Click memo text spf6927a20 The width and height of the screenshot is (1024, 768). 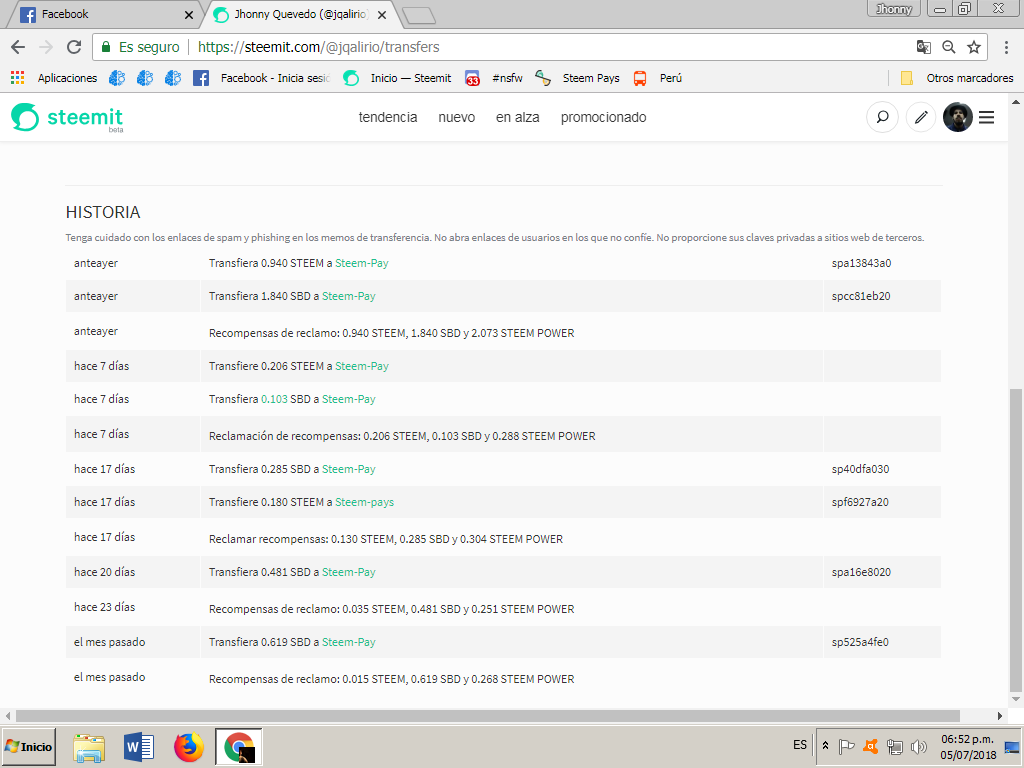point(860,502)
